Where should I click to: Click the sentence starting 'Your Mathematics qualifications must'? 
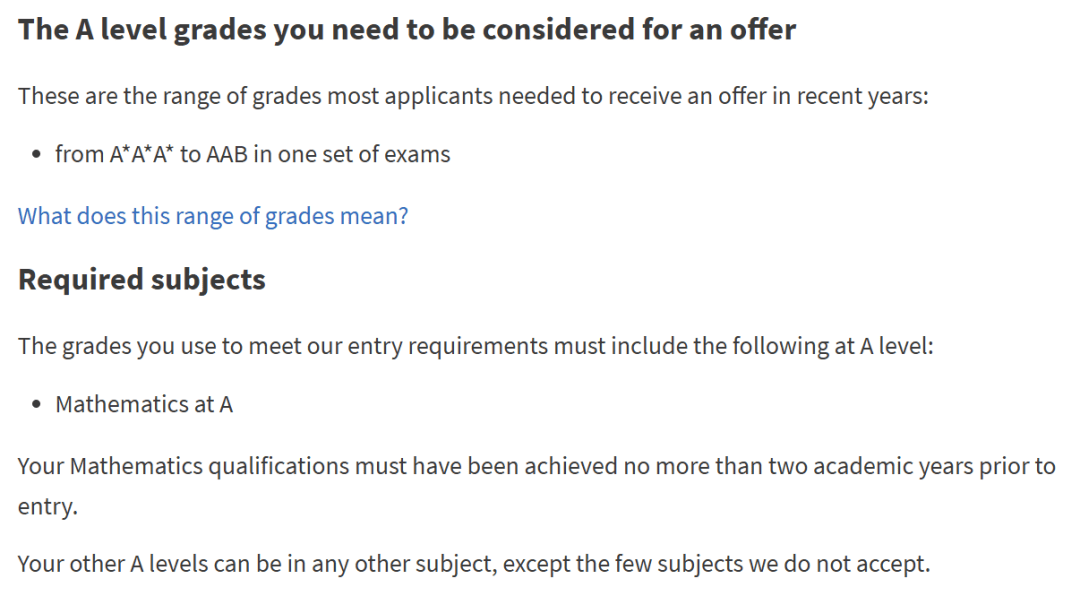(536, 466)
